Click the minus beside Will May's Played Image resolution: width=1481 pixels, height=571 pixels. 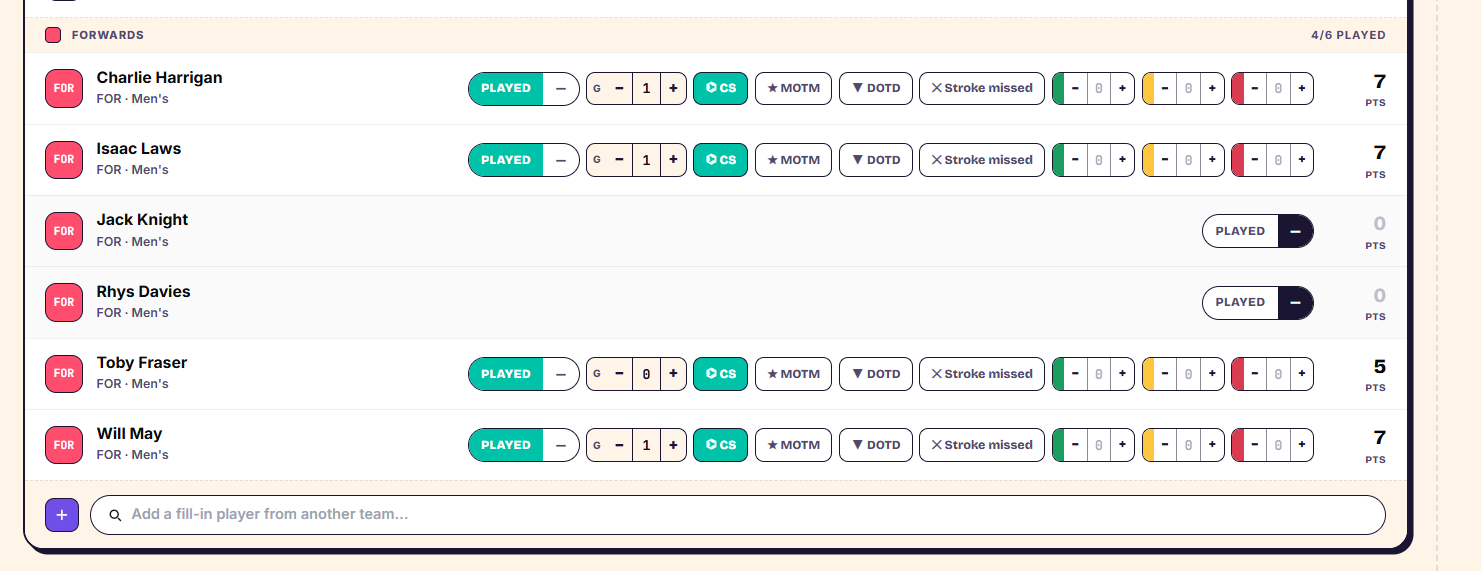click(x=561, y=445)
